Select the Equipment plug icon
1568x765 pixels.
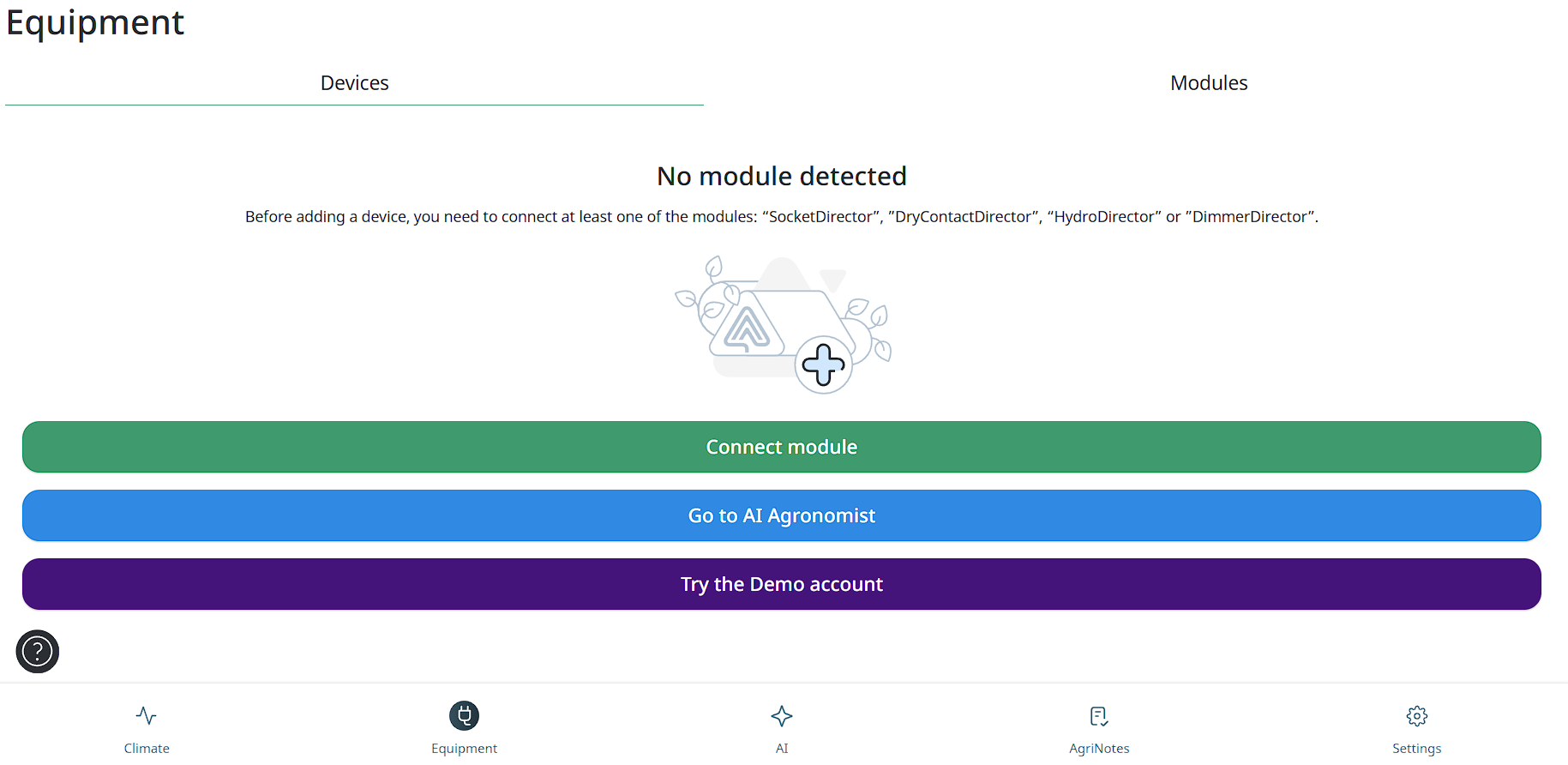(x=464, y=715)
